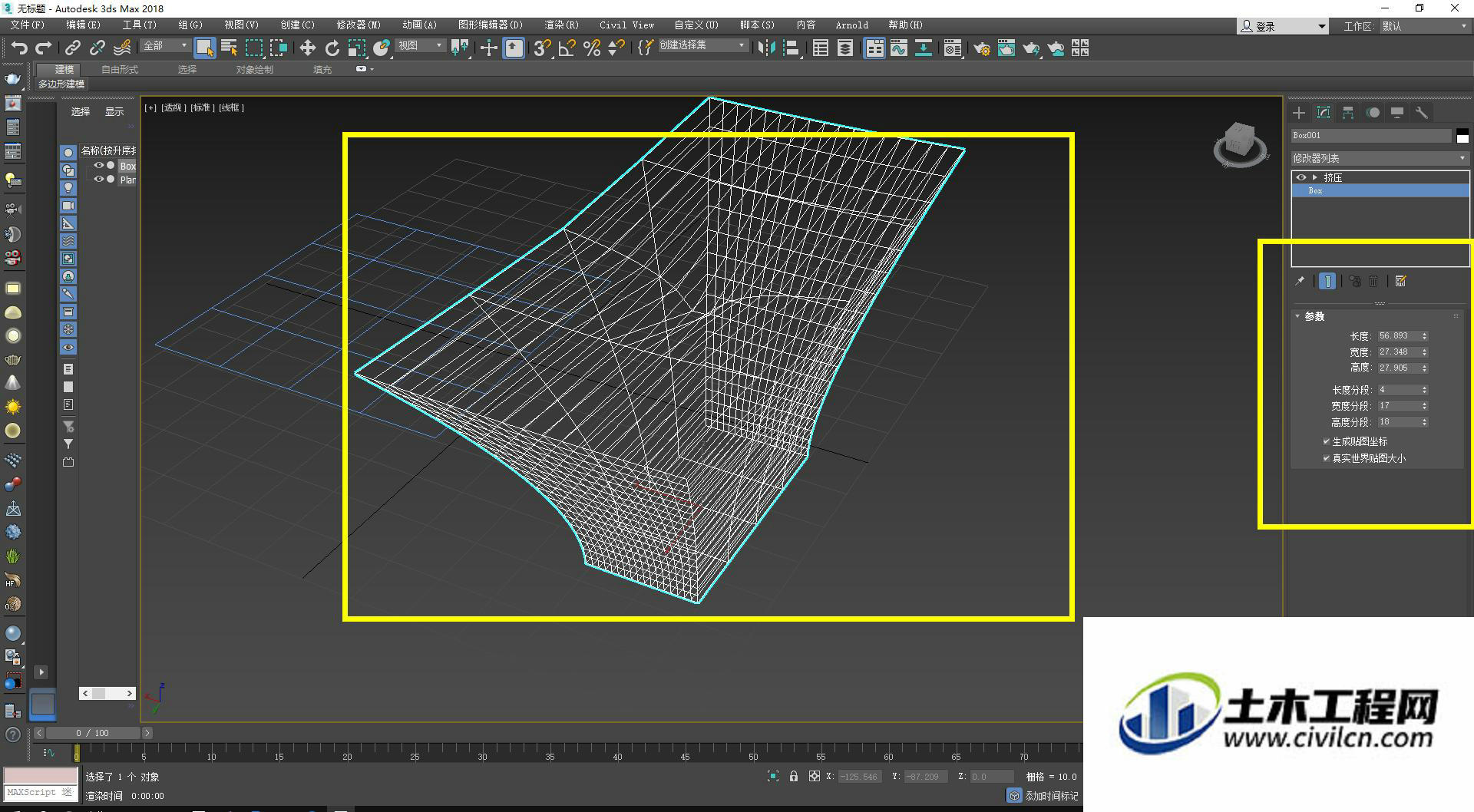
Task: Click the Align tool icon
Action: pyautogui.click(x=791, y=48)
